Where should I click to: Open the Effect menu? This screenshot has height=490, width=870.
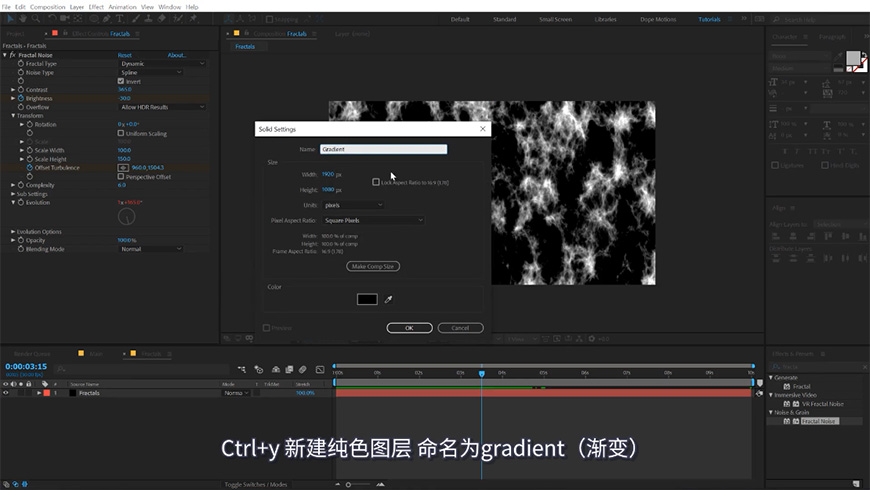(96, 7)
